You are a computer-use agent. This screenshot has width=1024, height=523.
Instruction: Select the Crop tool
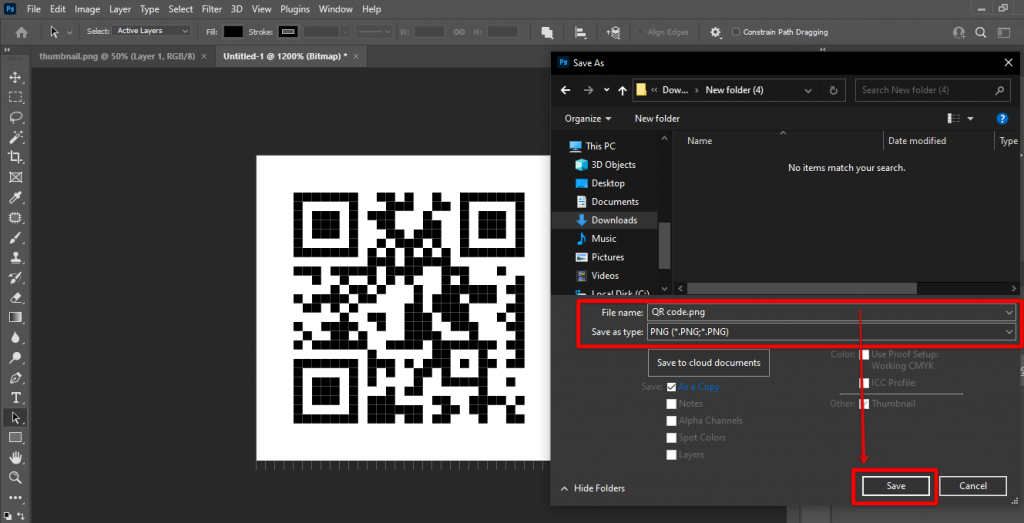coord(16,157)
